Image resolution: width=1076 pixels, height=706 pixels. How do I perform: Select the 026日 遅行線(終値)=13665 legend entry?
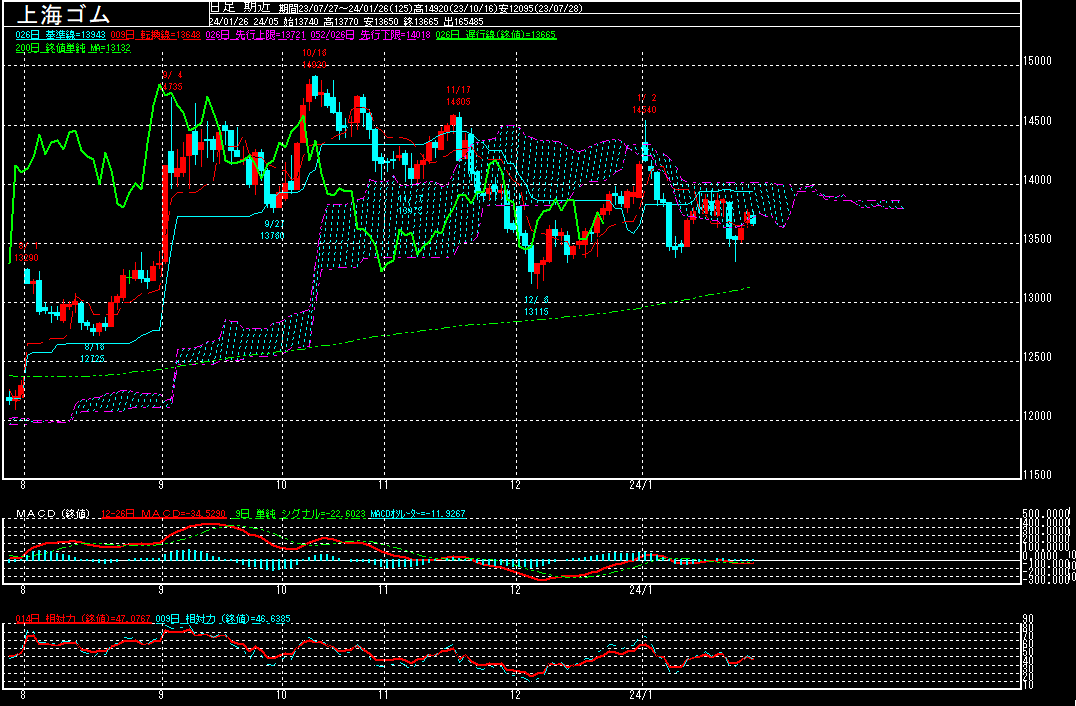pyautogui.click(x=495, y=34)
